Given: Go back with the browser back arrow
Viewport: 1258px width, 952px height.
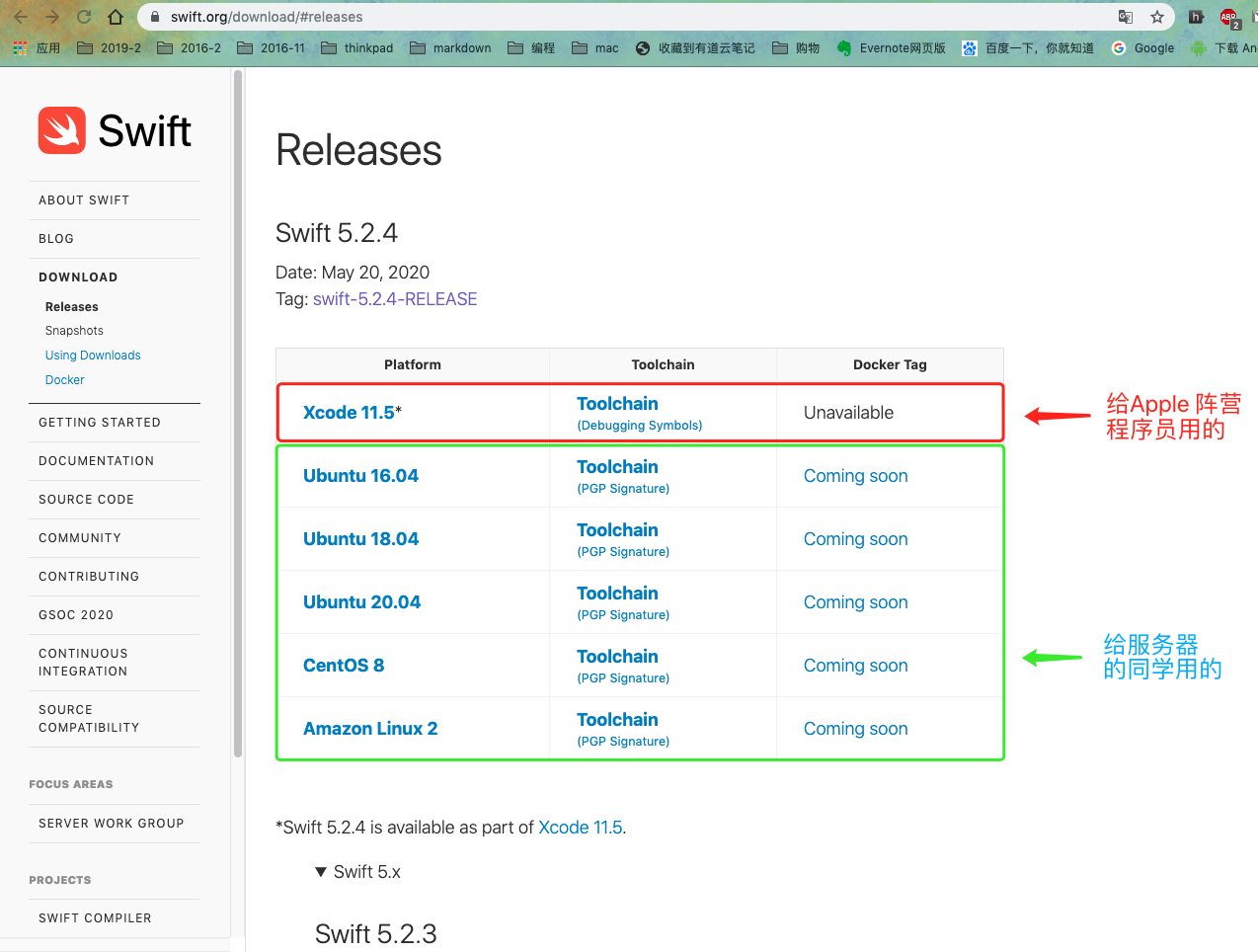Looking at the screenshot, I should 21,17.
